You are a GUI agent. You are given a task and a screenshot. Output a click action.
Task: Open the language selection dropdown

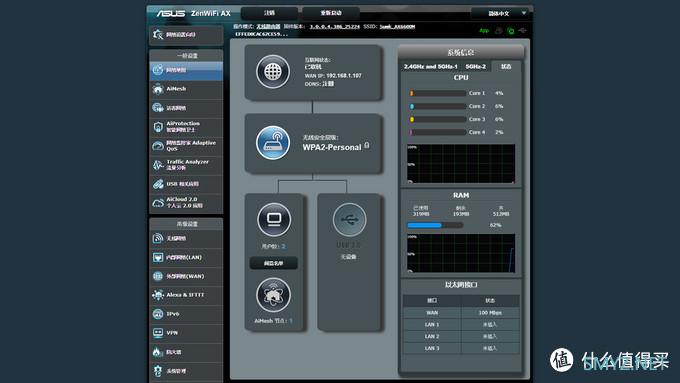501,13
